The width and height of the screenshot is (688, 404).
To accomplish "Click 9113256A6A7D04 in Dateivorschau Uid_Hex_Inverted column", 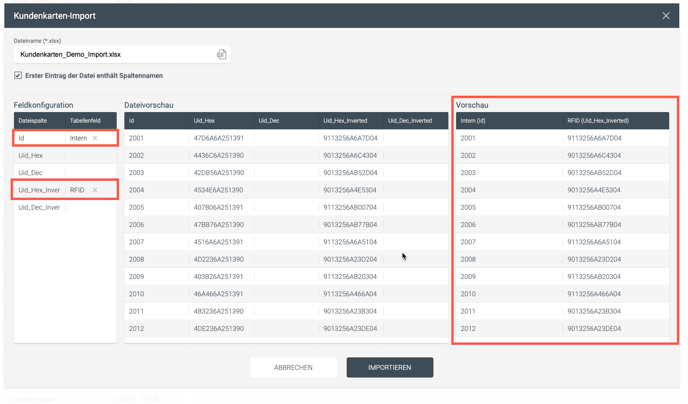I will pyautogui.click(x=350, y=138).
